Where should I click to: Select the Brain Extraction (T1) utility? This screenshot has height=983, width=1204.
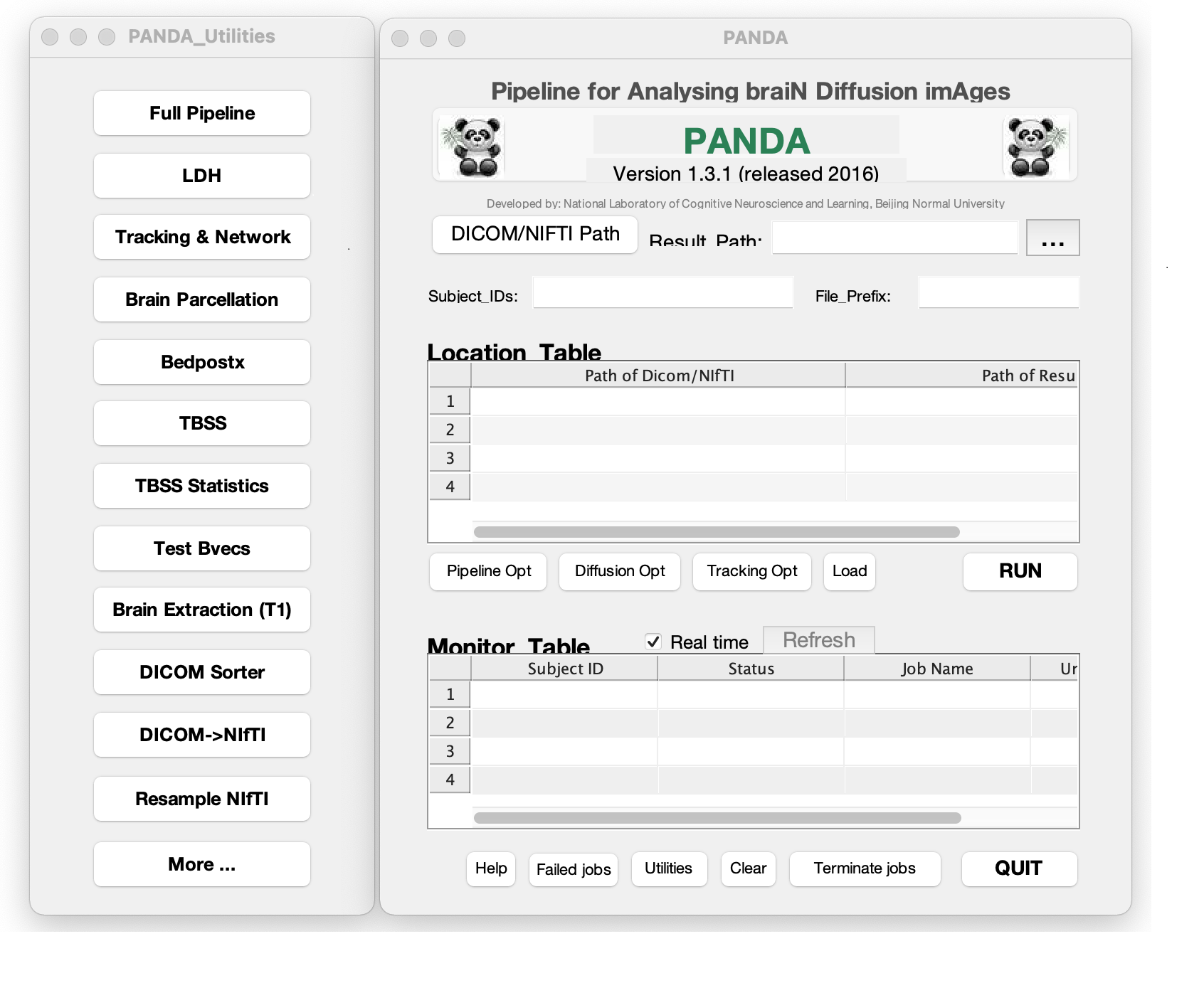click(202, 610)
